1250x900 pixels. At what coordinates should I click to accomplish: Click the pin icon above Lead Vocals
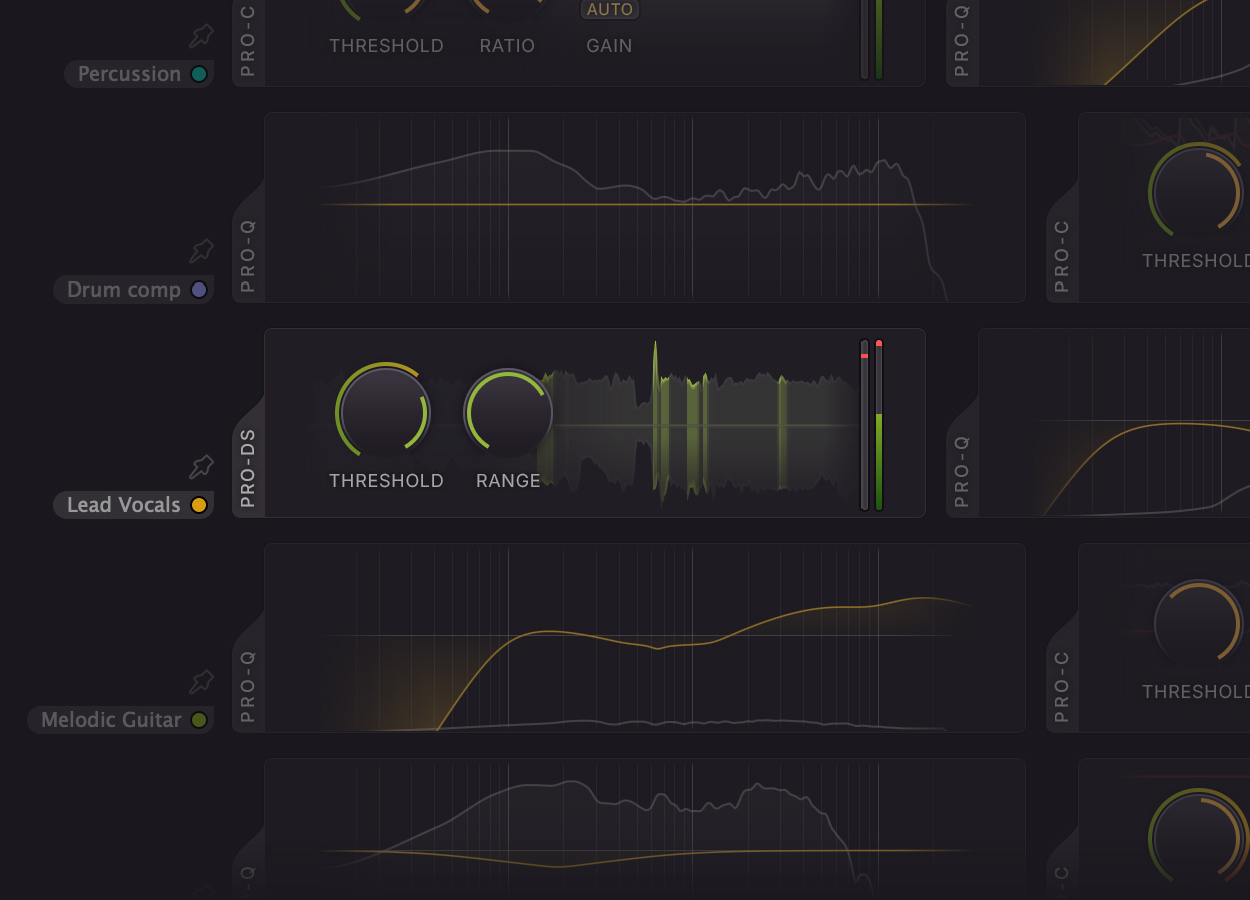click(x=202, y=467)
